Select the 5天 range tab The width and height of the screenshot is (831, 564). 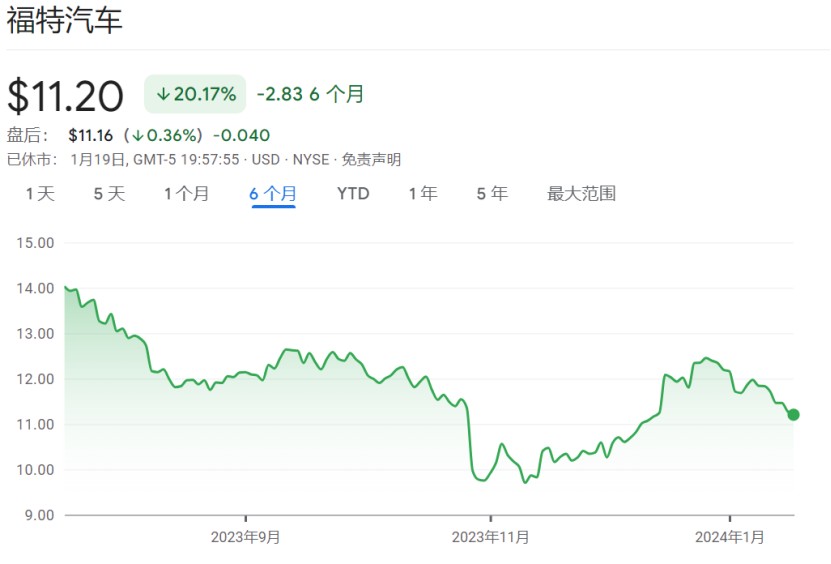(109, 194)
